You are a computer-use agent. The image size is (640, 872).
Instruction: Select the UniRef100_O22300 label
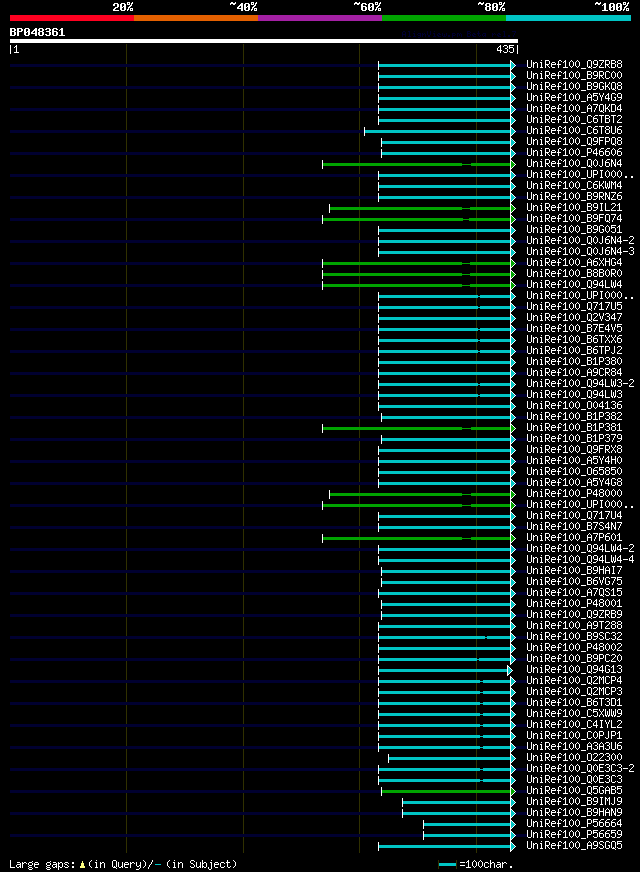click(574, 758)
